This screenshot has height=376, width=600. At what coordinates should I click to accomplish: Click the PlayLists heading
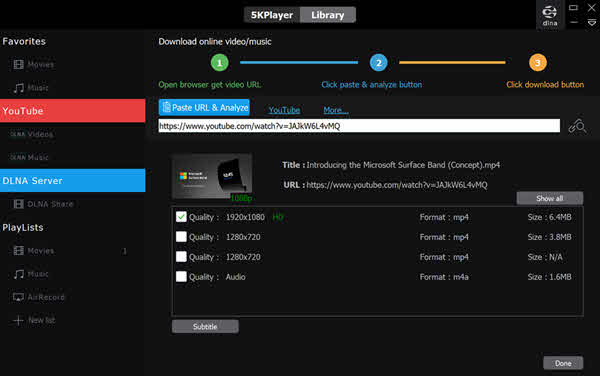[x=23, y=228]
